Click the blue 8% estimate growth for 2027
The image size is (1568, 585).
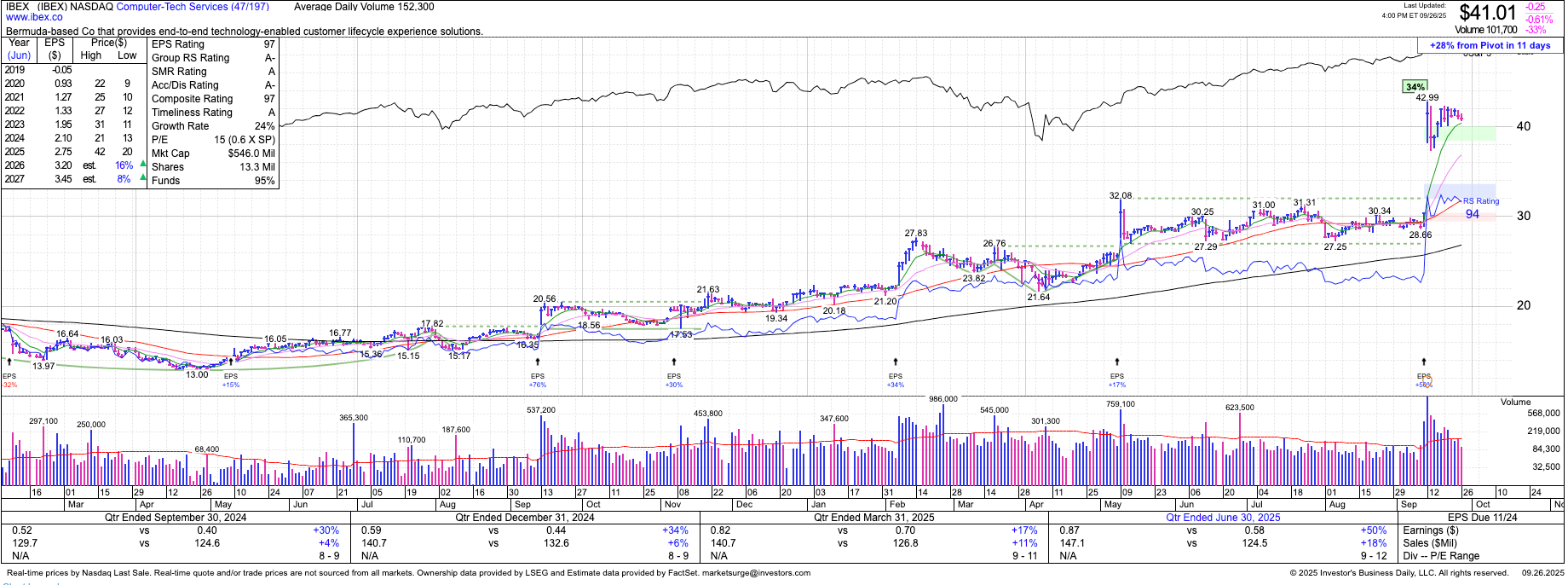point(124,179)
